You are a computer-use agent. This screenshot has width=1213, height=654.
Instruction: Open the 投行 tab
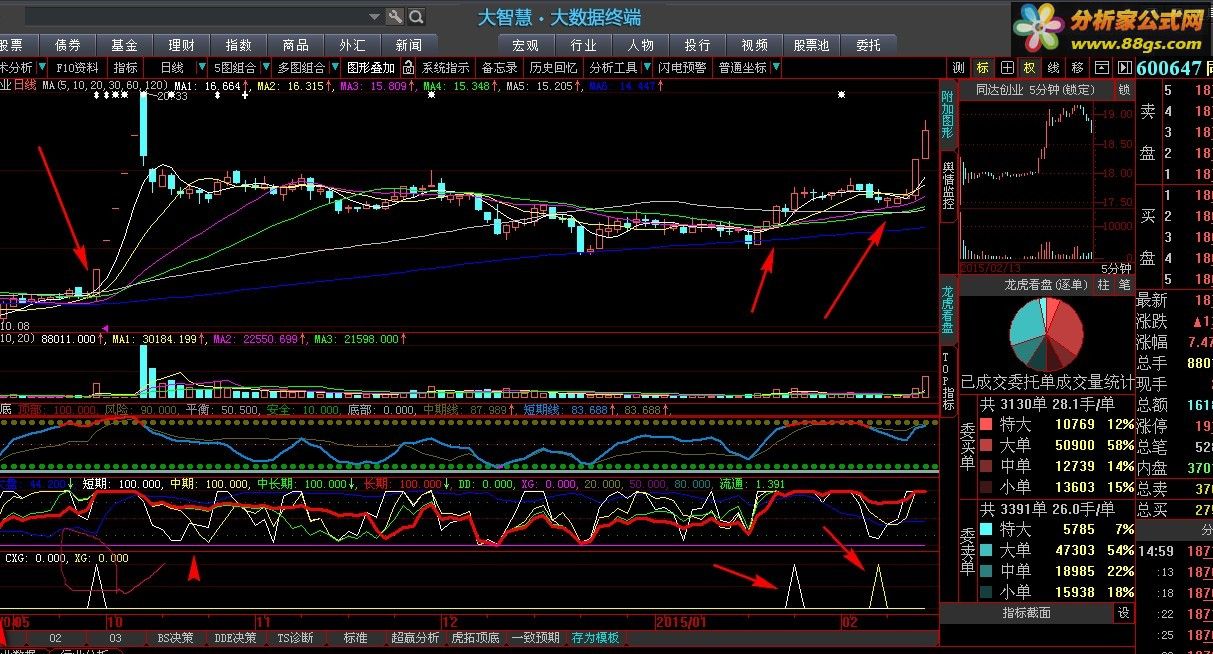[698, 45]
